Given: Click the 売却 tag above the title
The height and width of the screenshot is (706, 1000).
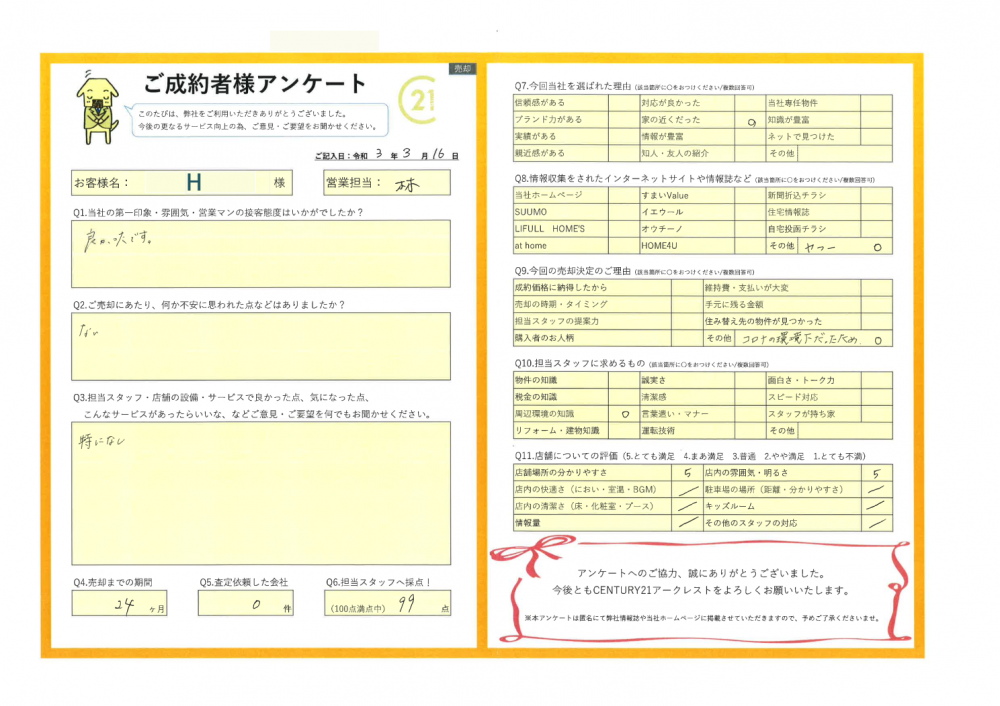Looking at the screenshot, I should pyautogui.click(x=462, y=69).
